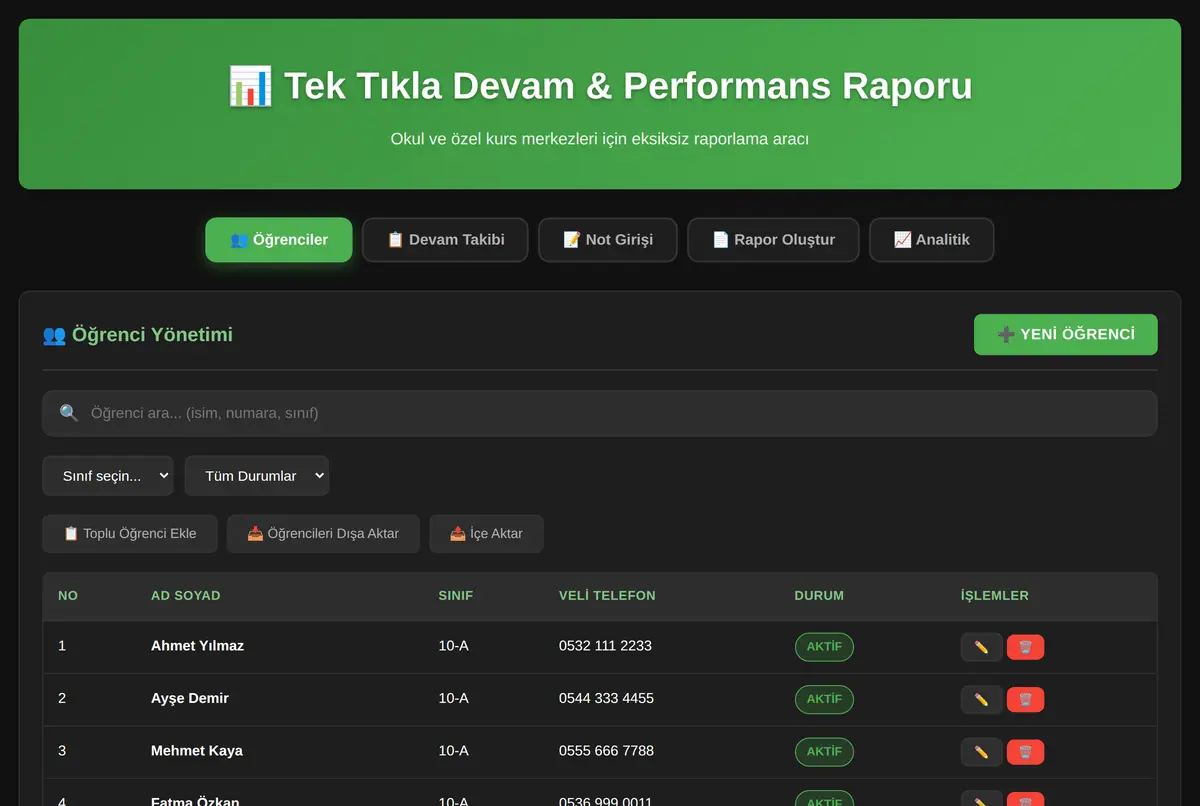Open the Tüm Durumlar status dropdown

click(257, 476)
